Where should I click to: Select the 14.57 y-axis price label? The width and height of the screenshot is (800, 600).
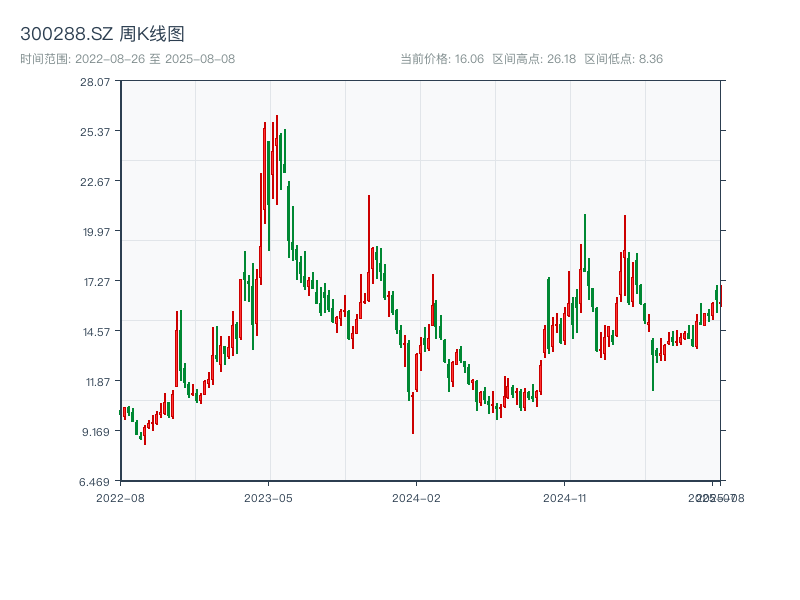(95, 332)
